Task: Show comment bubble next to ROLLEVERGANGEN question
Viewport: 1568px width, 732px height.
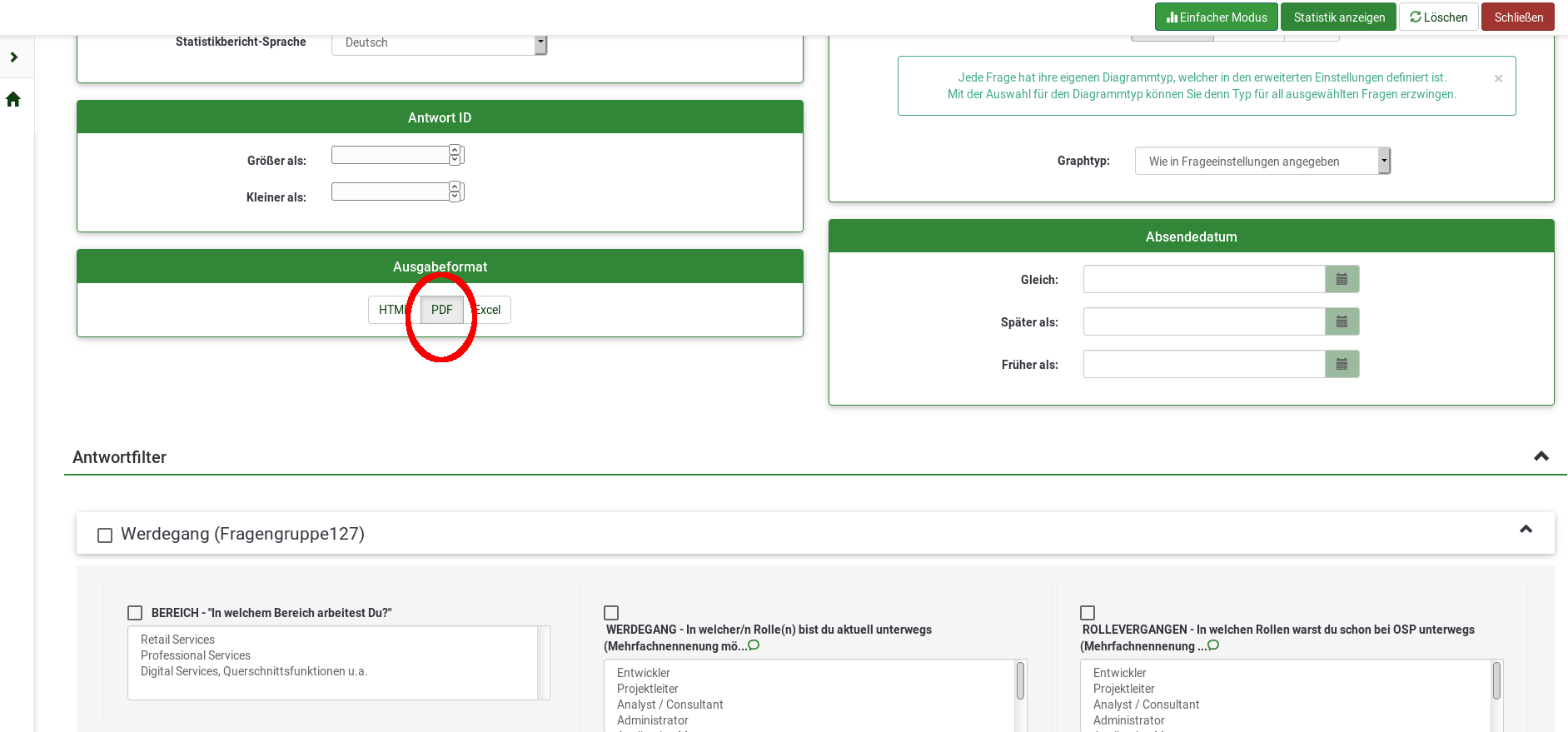Action: coord(1213,645)
